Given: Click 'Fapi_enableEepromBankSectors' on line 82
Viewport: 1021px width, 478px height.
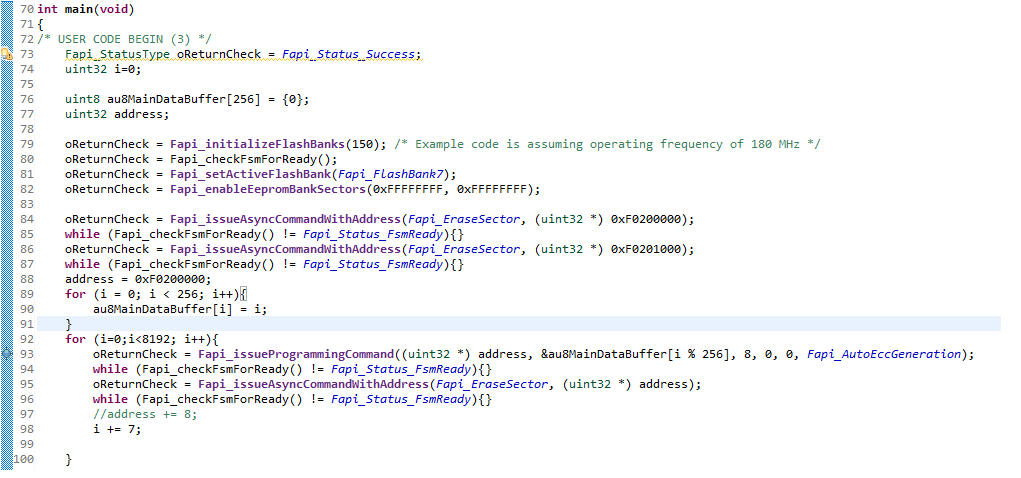Looking at the screenshot, I should pyautogui.click(x=268, y=189).
